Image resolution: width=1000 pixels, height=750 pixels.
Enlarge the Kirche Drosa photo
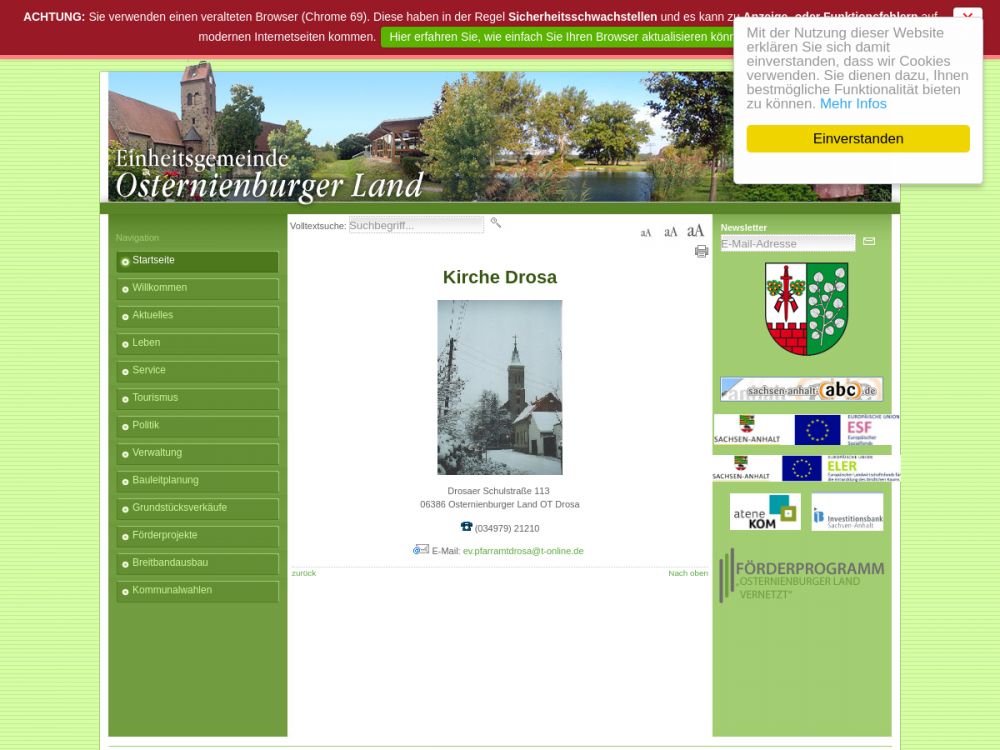(x=499, y=387)
